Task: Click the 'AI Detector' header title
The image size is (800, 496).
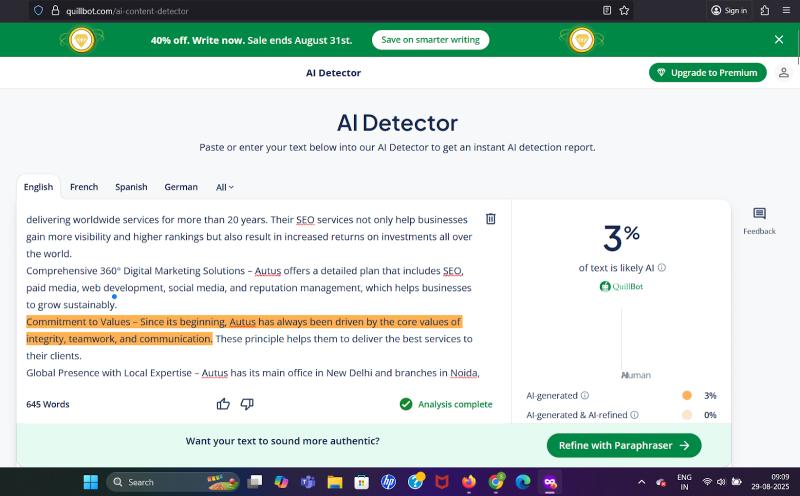Action: coord(333,72)
